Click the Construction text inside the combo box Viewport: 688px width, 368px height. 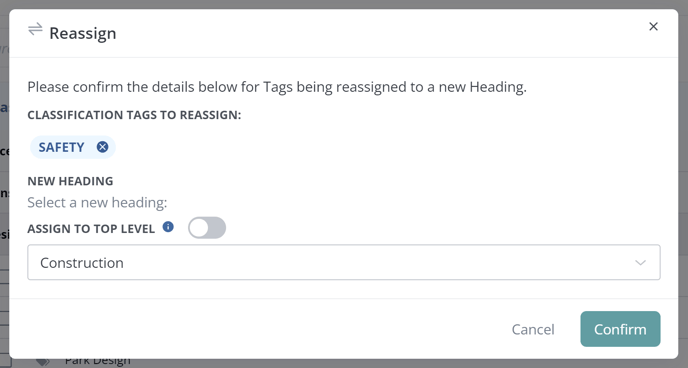pos(82,263)
